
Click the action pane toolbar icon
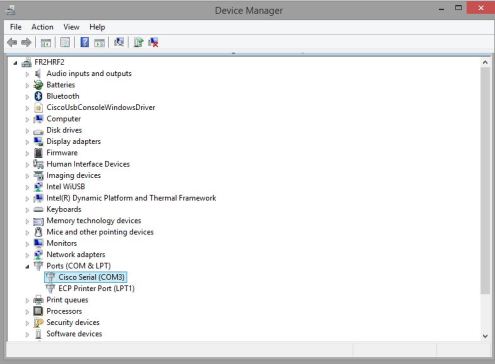point(99,42)
